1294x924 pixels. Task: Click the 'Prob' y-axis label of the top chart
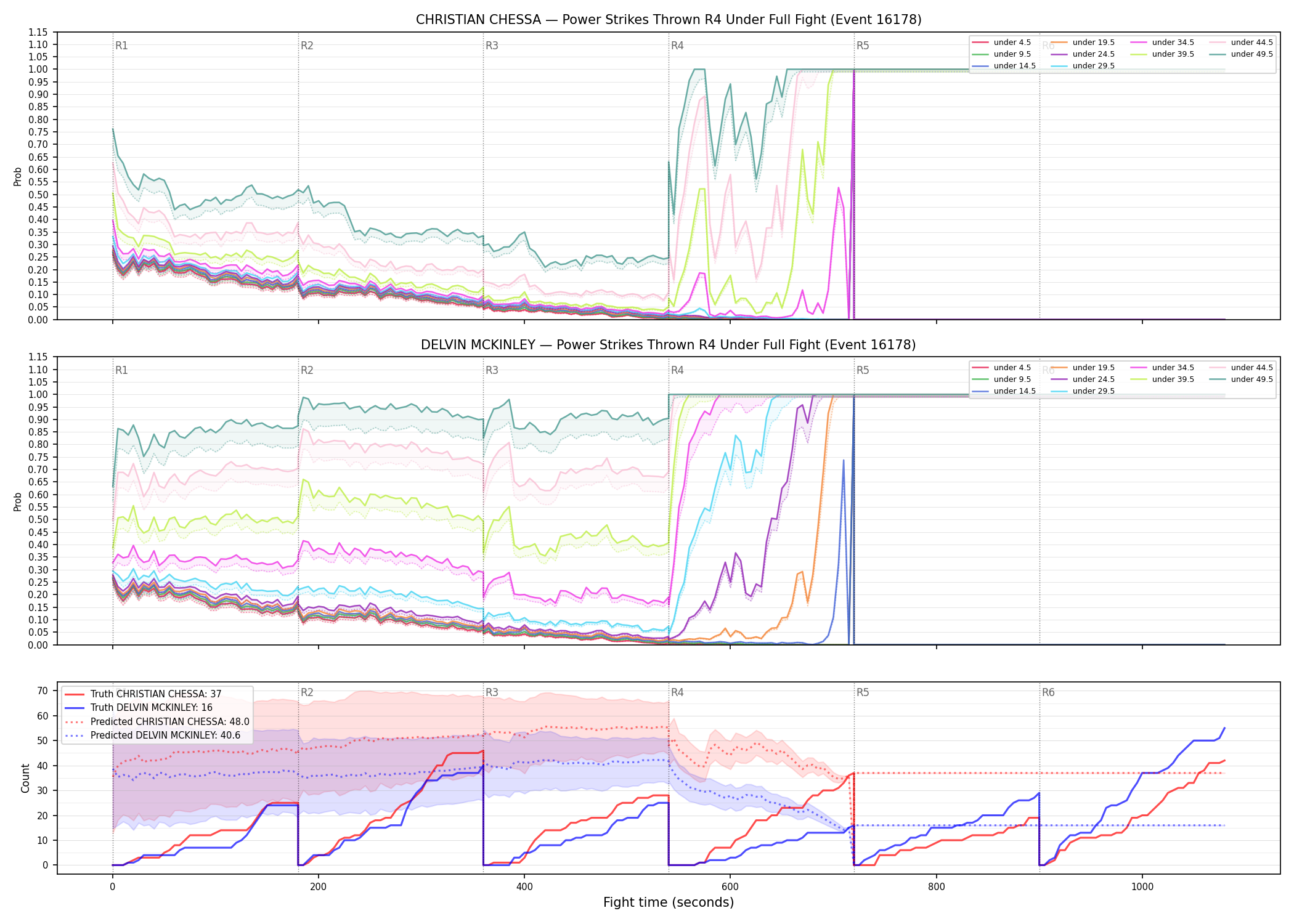tap(18, 176)
